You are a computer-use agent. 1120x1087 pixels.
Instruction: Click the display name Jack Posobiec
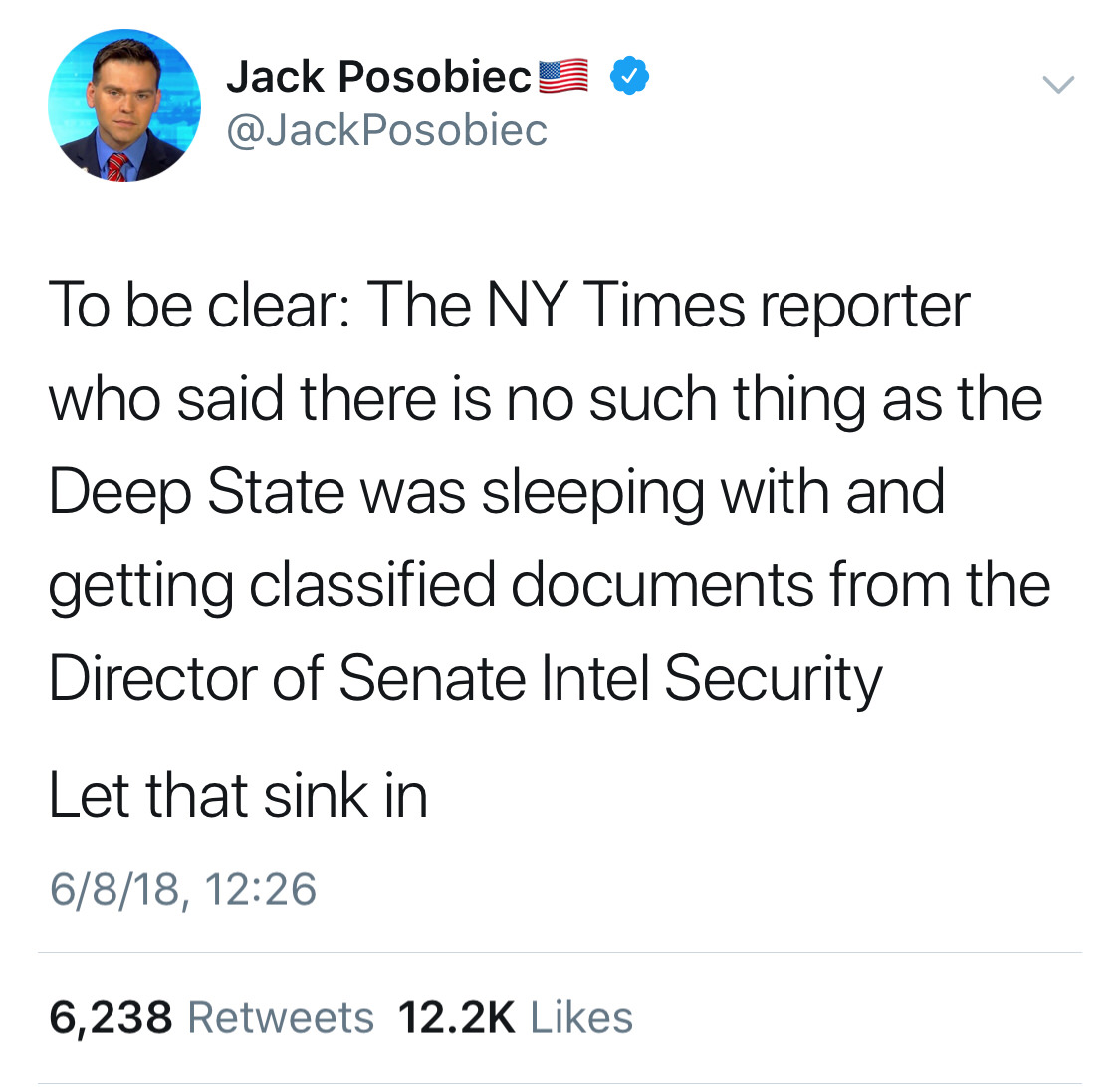click(379, 77)
